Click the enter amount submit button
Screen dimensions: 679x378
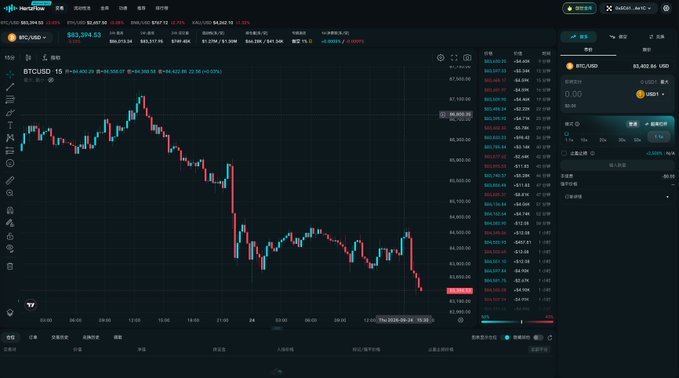[x=618, y=165]
